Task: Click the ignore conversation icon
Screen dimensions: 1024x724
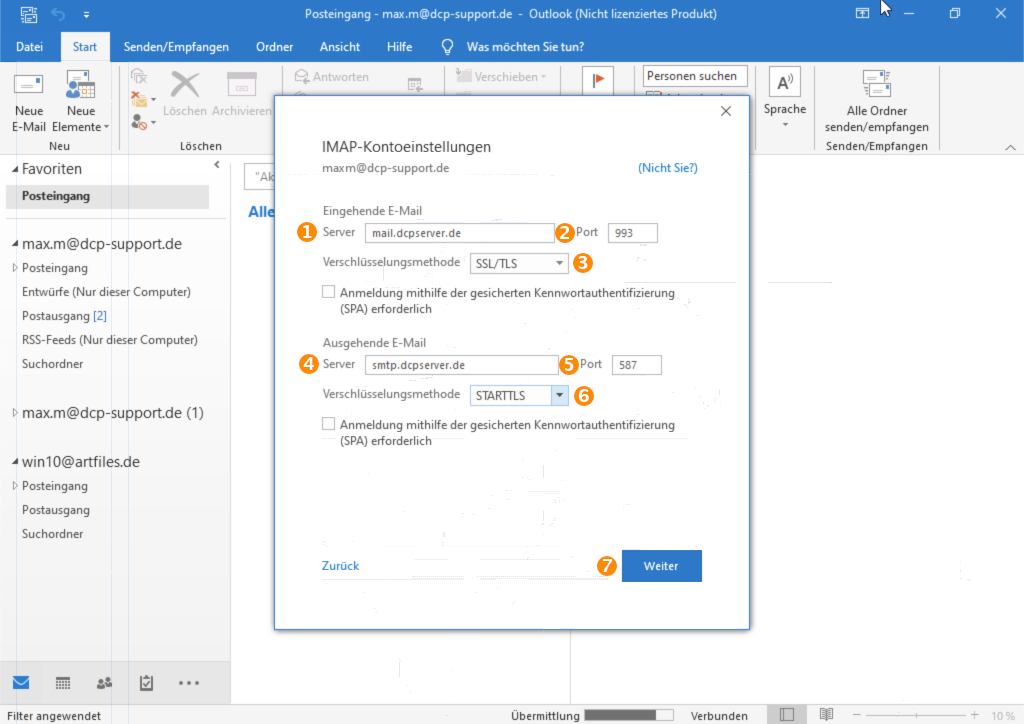Action: [x=138, y=77]
